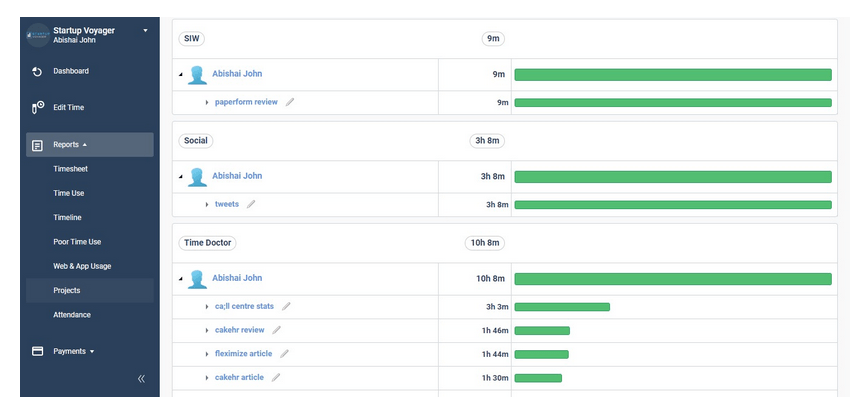Open the Timesheet report

pos(70,169)
